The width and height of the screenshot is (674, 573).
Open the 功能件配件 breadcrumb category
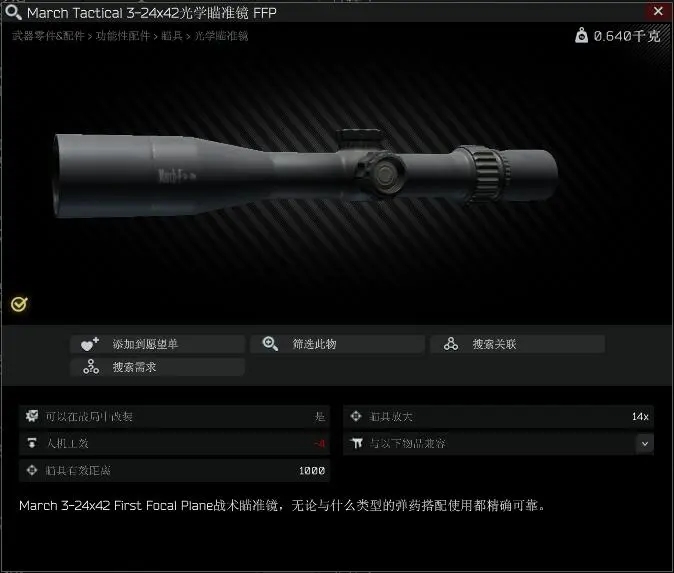(123, 36)
